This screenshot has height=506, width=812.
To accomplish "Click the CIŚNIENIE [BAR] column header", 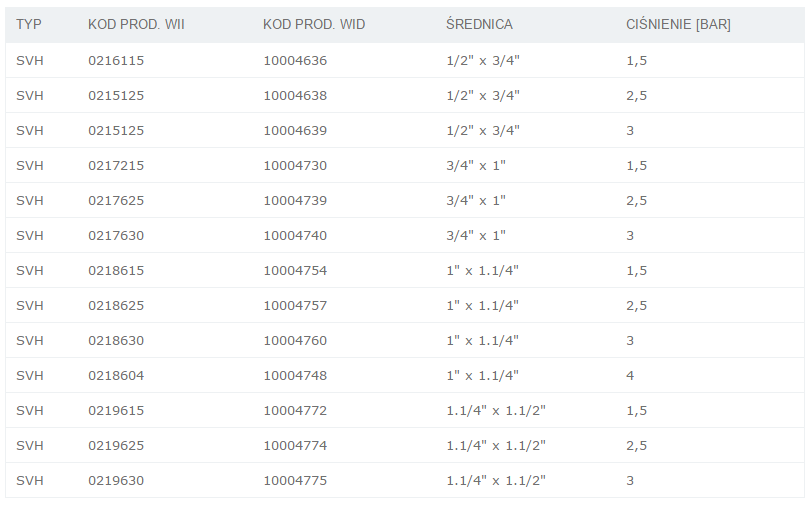I will tap(678, 25).
